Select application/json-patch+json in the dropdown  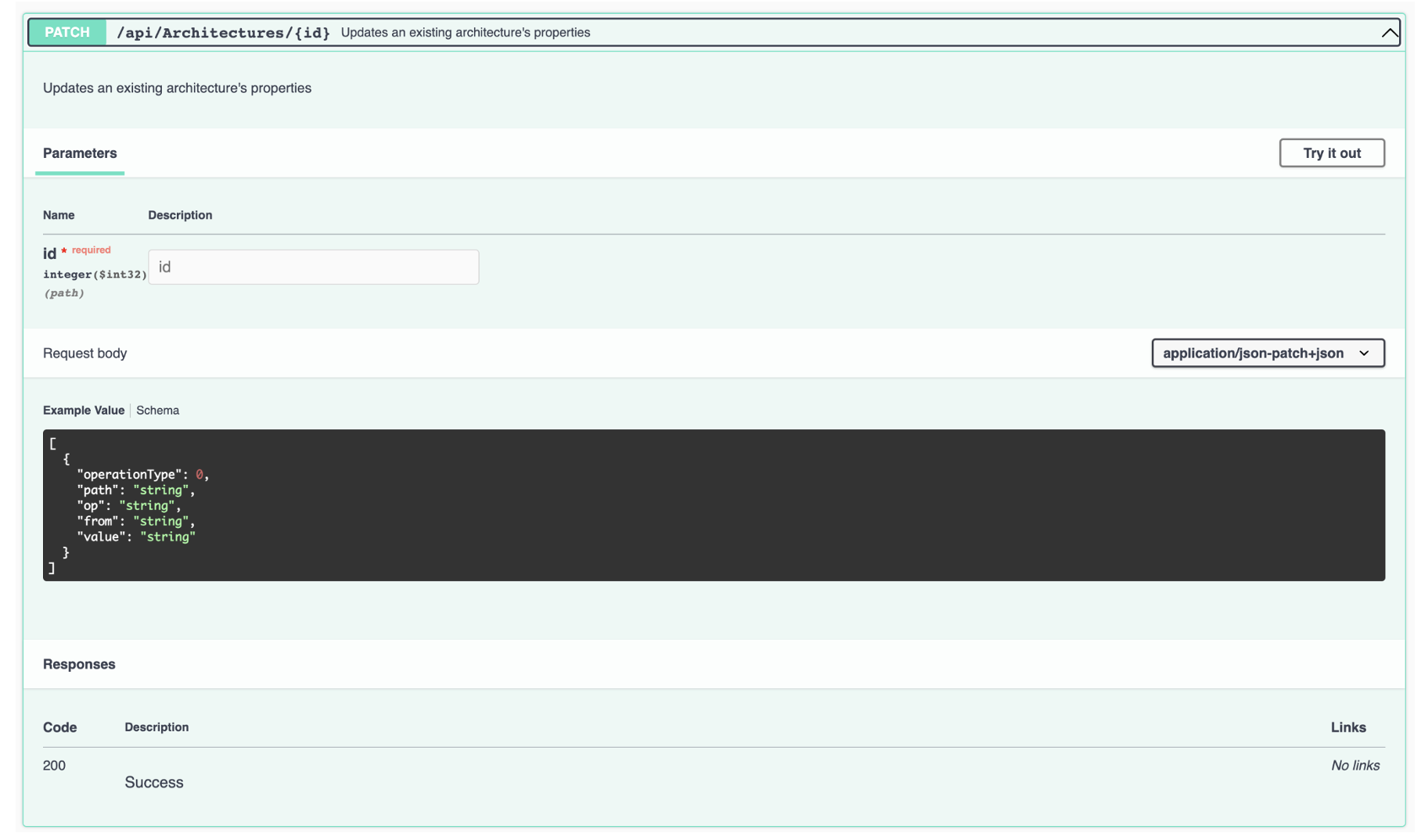[1268, 353]
